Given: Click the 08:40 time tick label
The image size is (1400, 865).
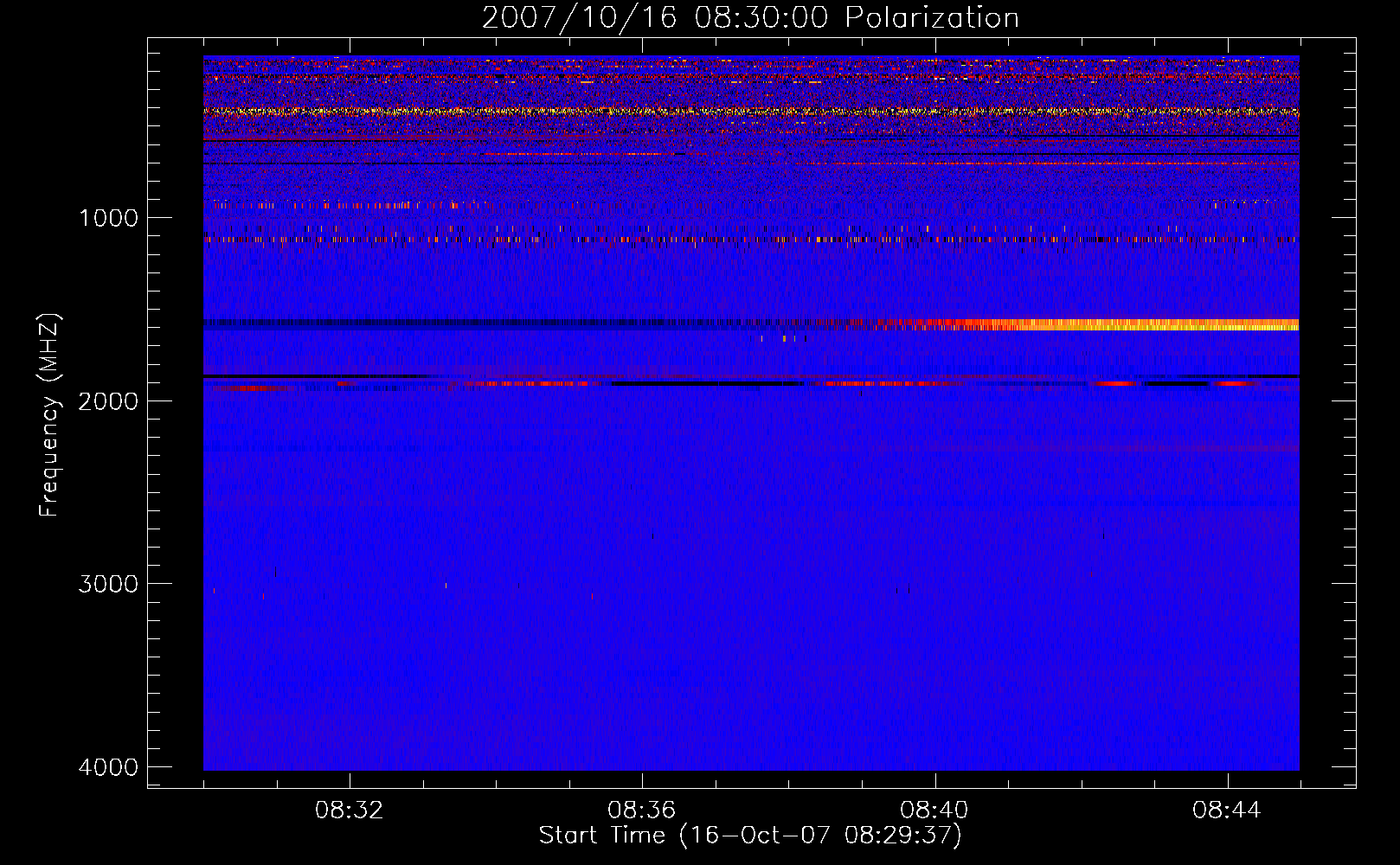Looking at the screenshot, I should pos(934,811).
